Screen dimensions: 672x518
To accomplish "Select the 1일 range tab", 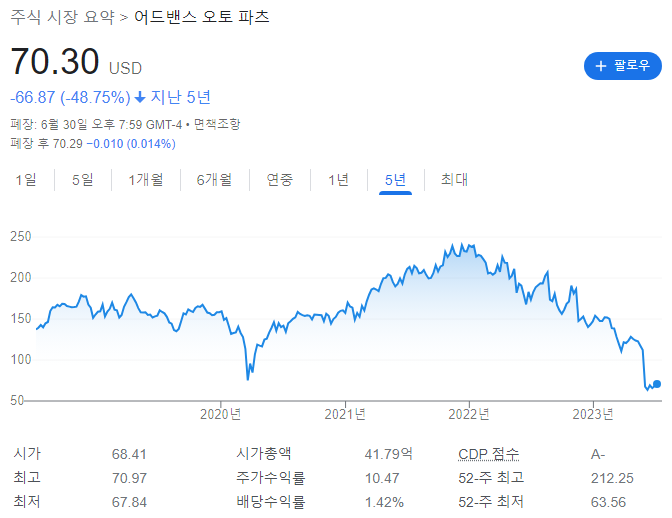I will click(26, 180).
